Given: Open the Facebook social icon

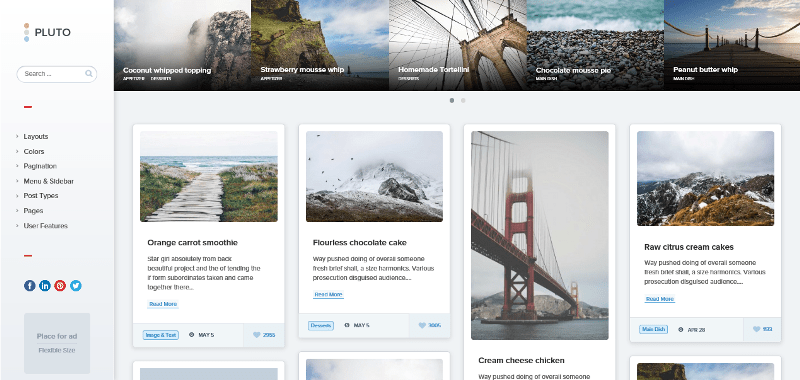Looking at the screenshot, I should click(x=30, y=286).
